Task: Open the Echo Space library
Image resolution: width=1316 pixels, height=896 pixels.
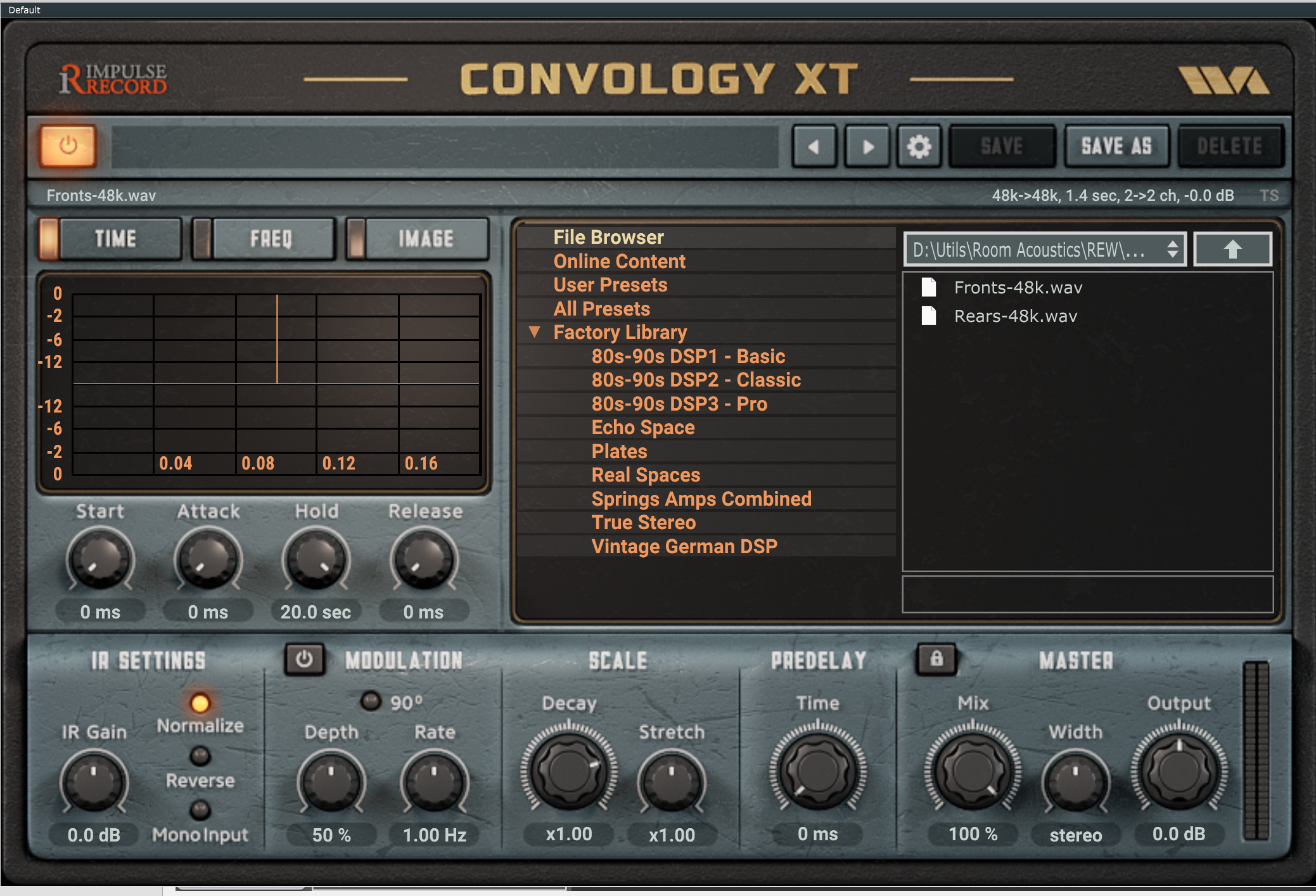Action: (x=706, y=427)
